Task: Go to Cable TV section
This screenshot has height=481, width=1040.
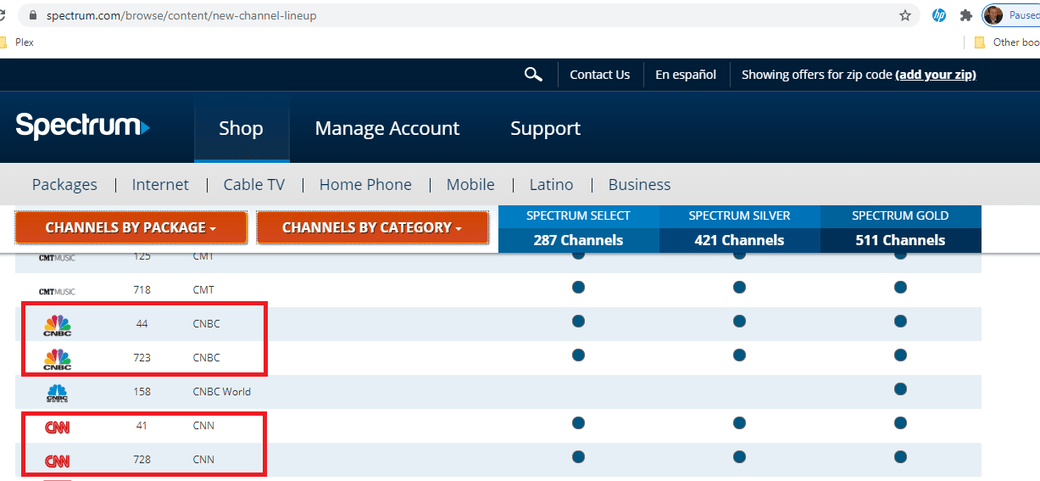Action: tap(254, 184)
